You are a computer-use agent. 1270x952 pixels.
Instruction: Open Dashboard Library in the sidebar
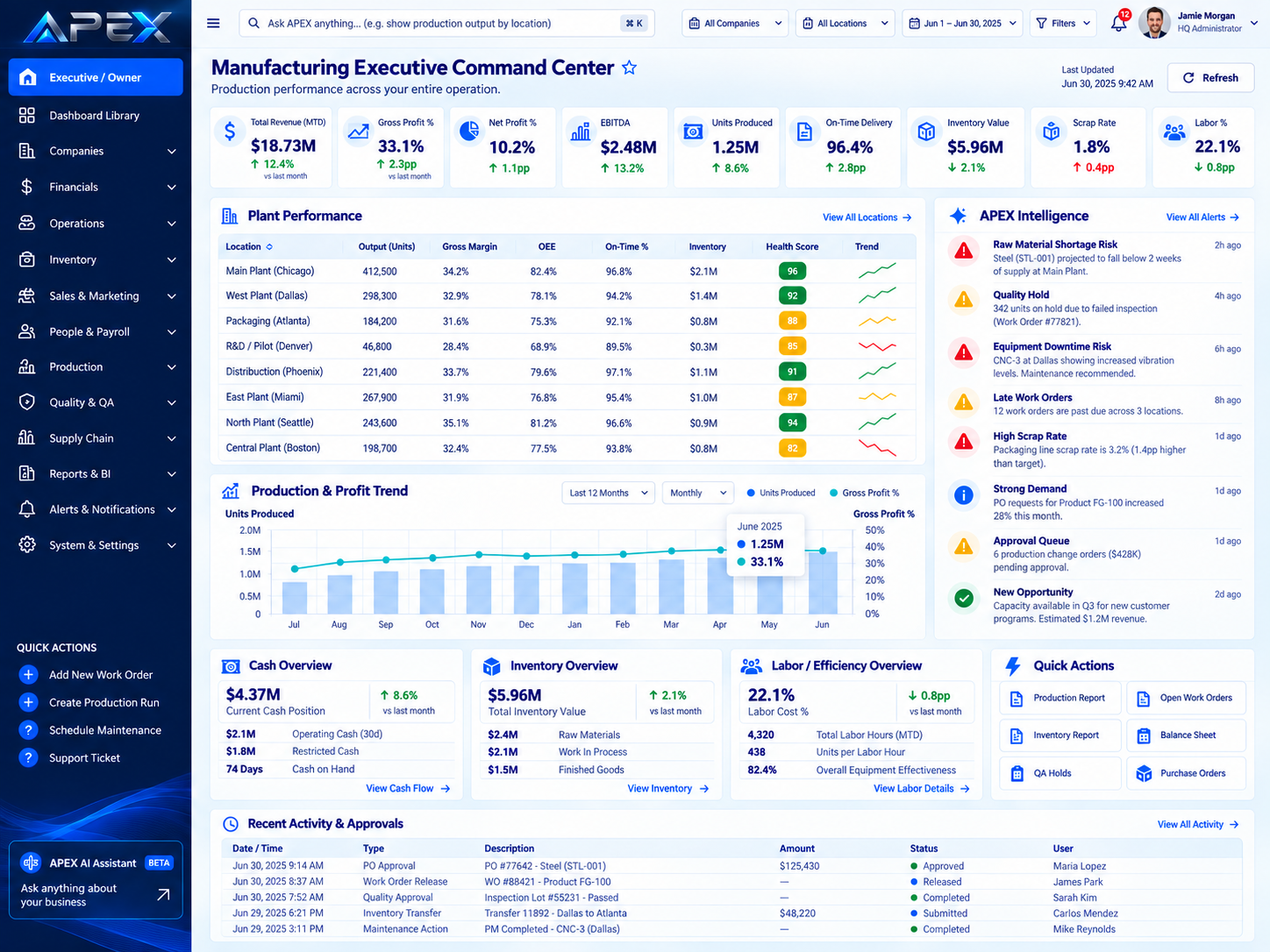pos(96,115)
